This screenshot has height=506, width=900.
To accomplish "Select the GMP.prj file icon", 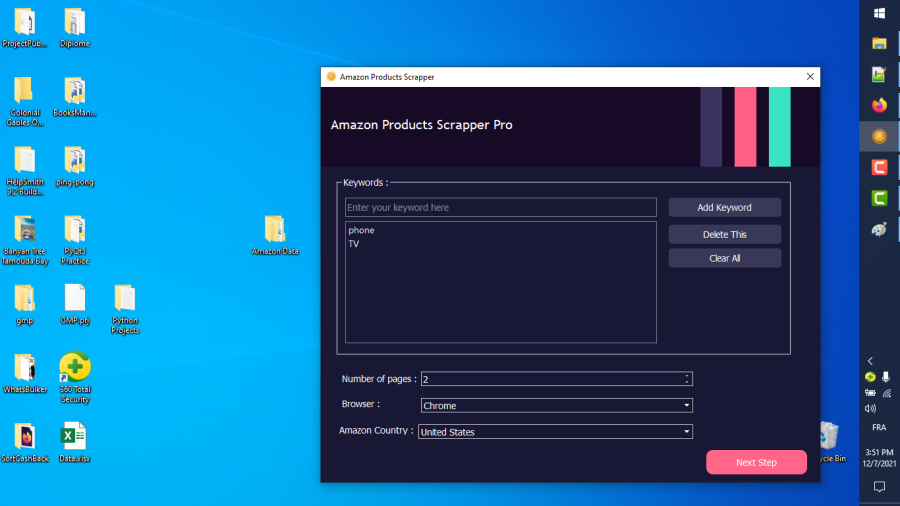I will [75, 305].
